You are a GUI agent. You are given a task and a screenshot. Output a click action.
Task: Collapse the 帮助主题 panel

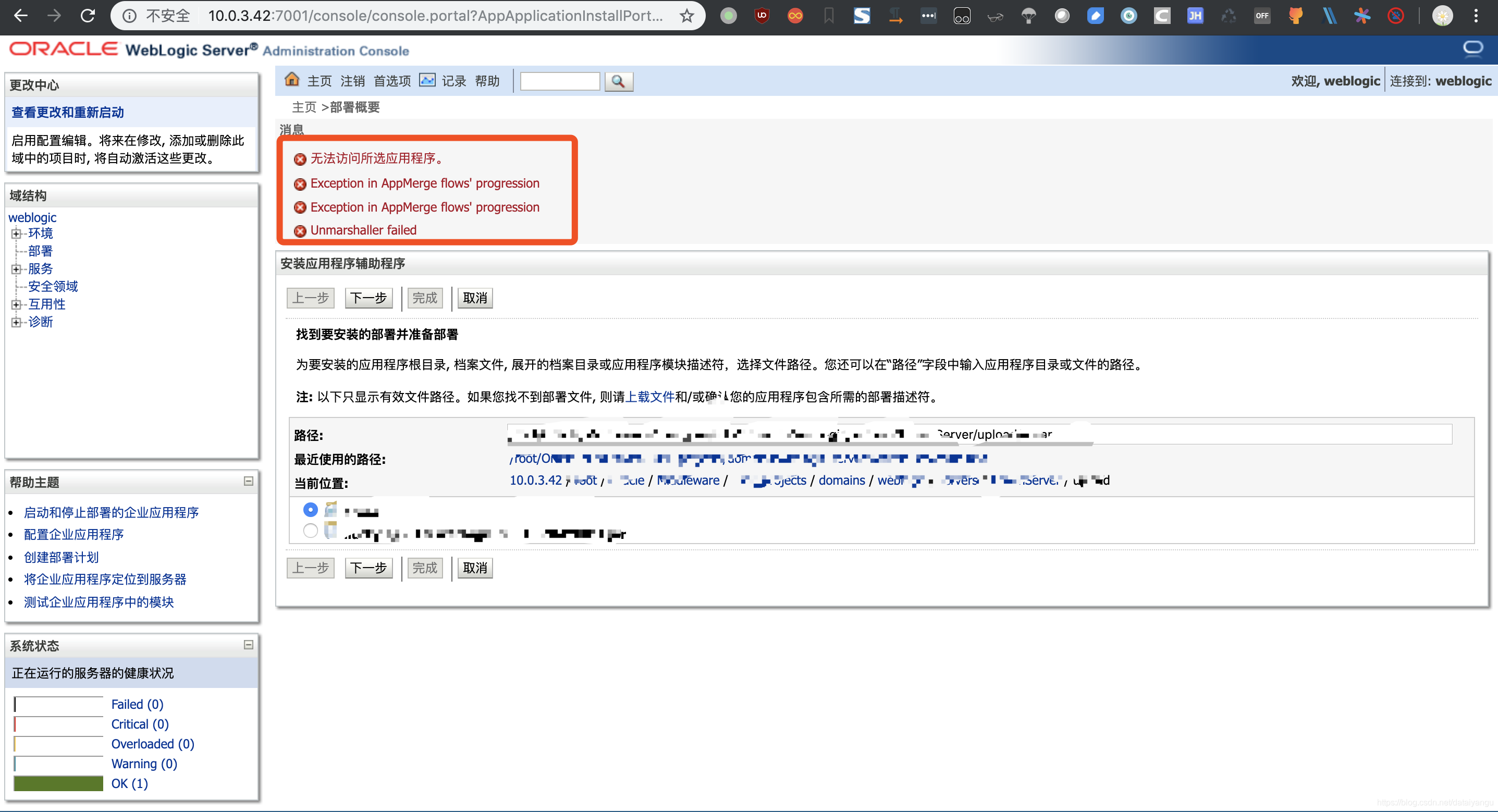tap(248, 481)
